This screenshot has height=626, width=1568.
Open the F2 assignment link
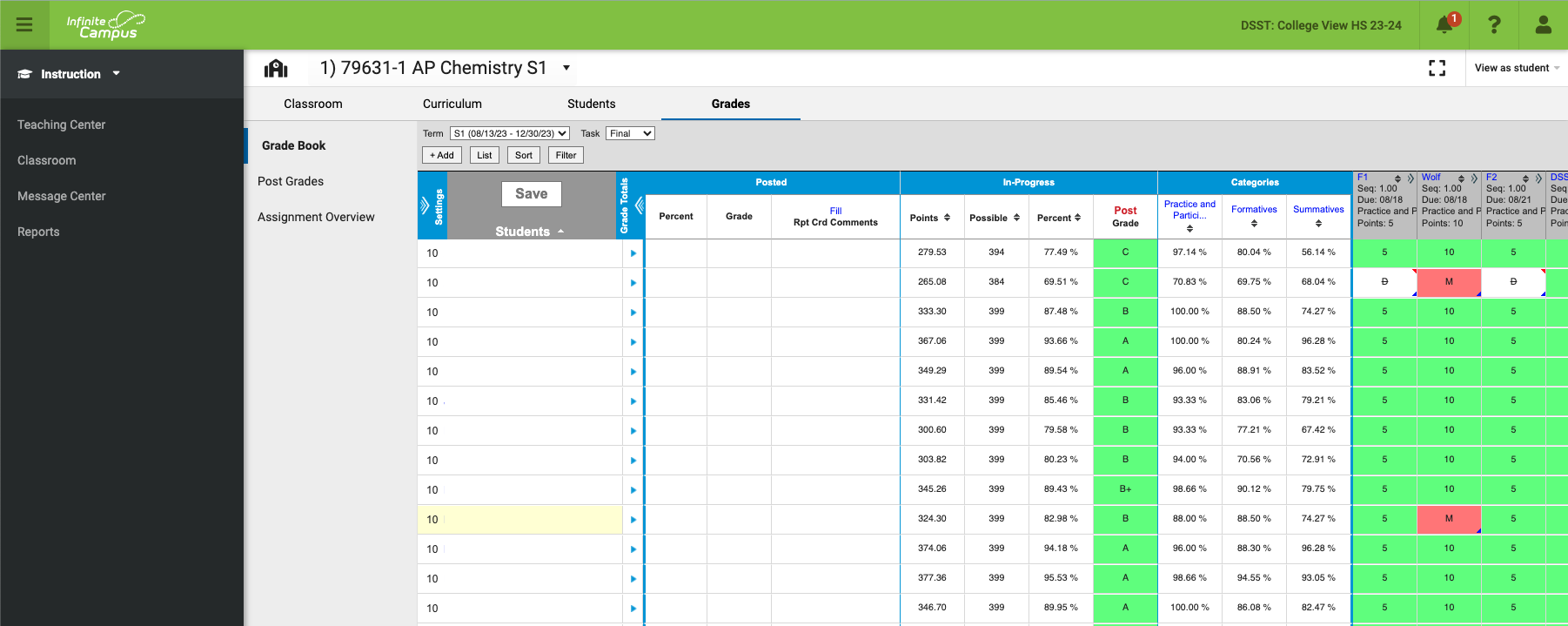(1491, 178)
